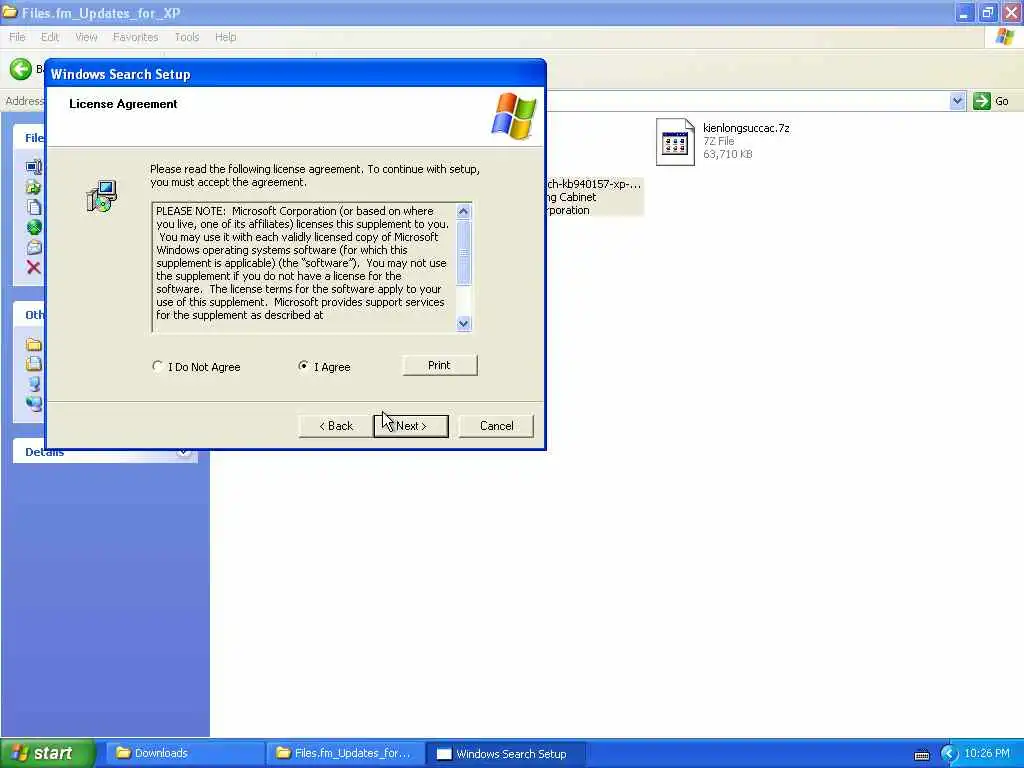This screenshot has width=1024, height=768.
Task: Click inside the license agreement text box
Action: (304, 267)
